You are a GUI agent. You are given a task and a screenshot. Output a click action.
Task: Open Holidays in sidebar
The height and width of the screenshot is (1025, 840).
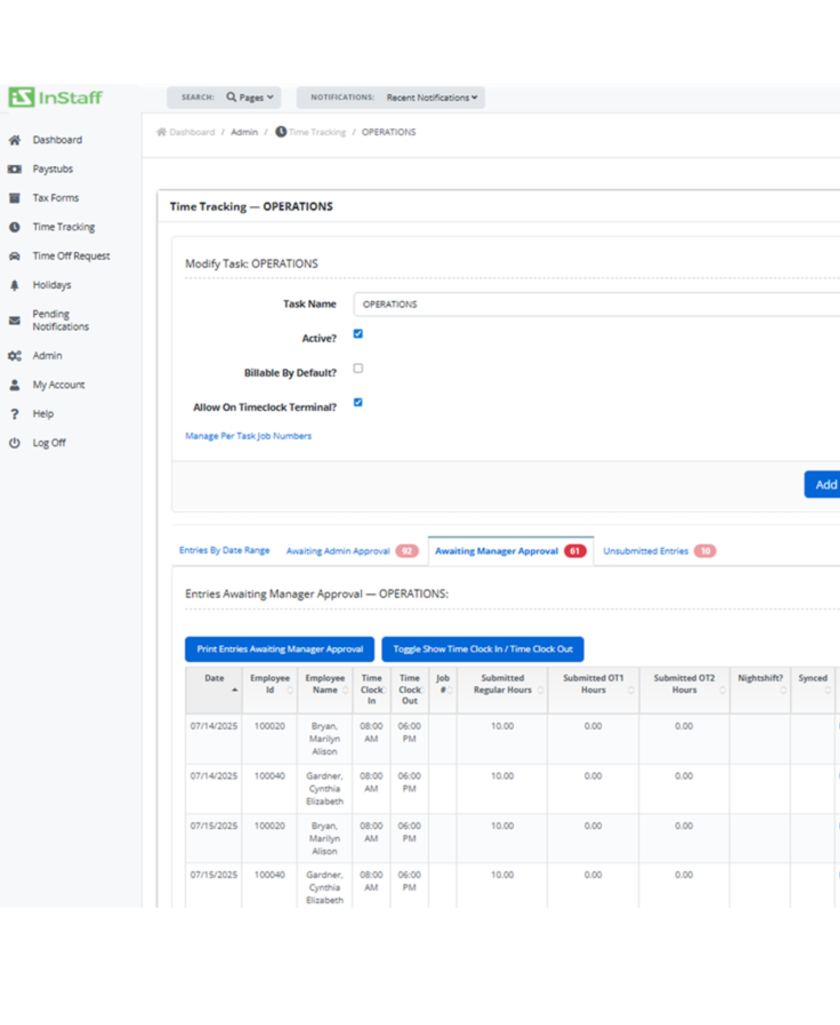[52, 285]
